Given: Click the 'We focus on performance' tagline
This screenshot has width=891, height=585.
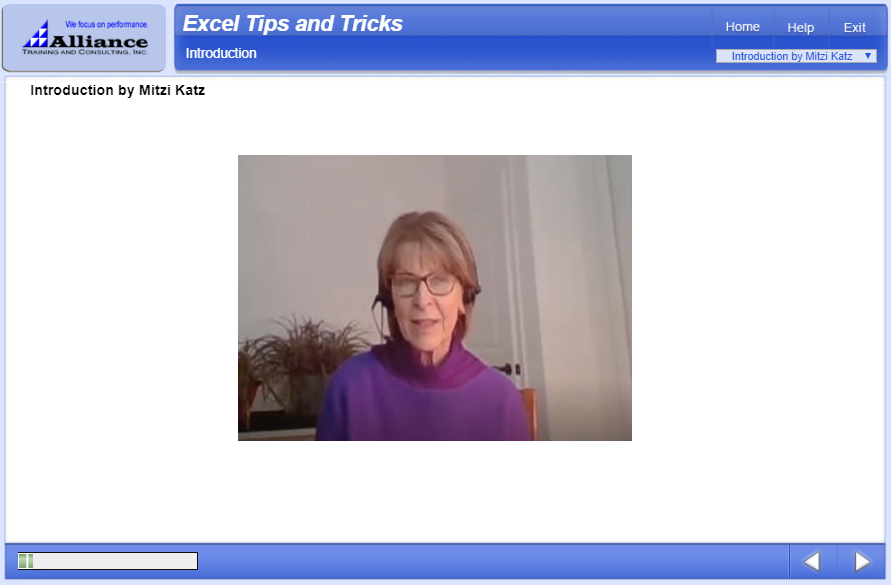Looking at the screenshot, I should point(107,24).
